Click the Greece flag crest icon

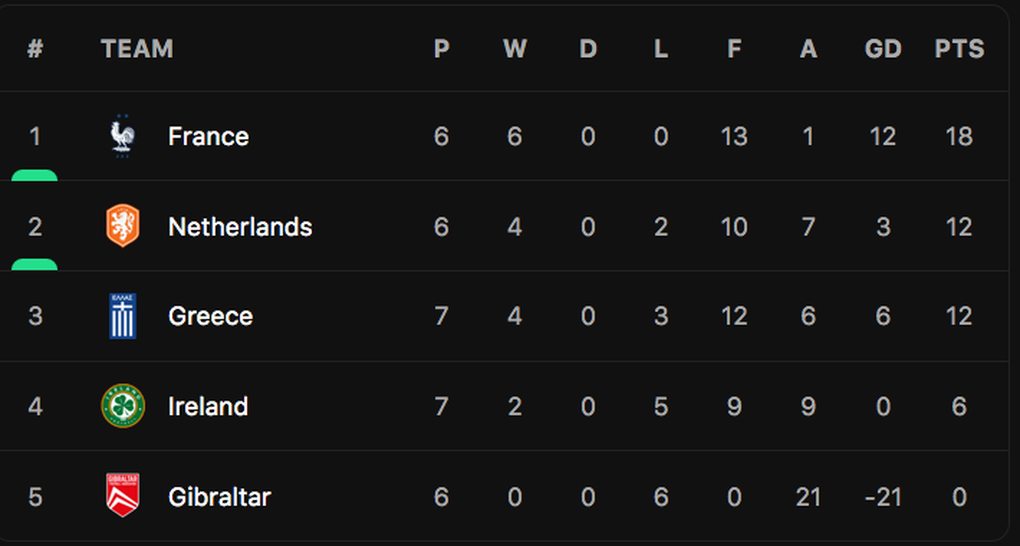[x=123, y=316]
